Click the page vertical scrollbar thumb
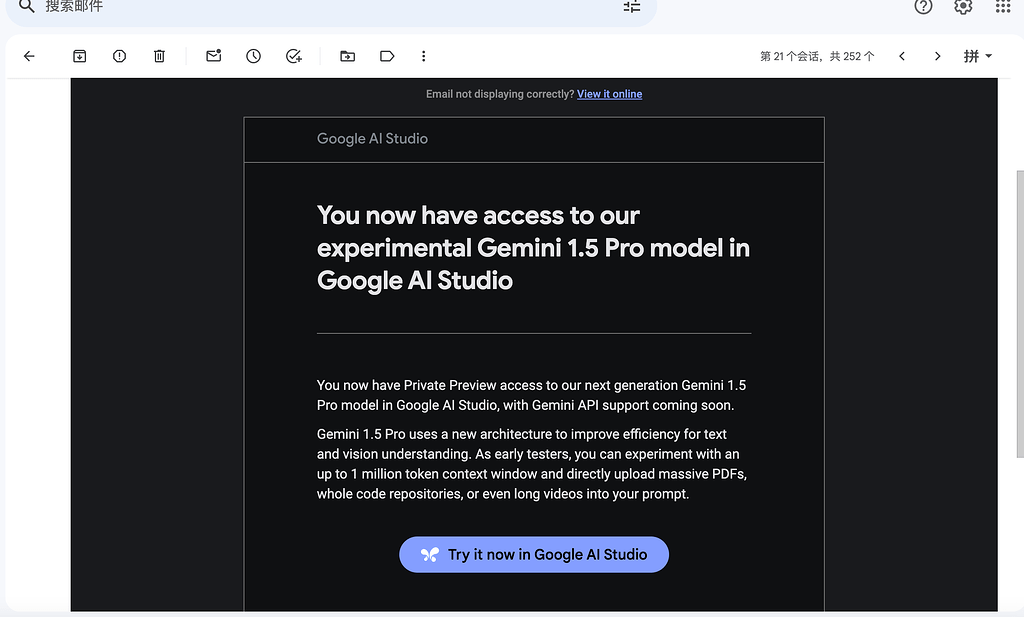This screenshot has width=1024, height=617. [x=1020, y=313]
